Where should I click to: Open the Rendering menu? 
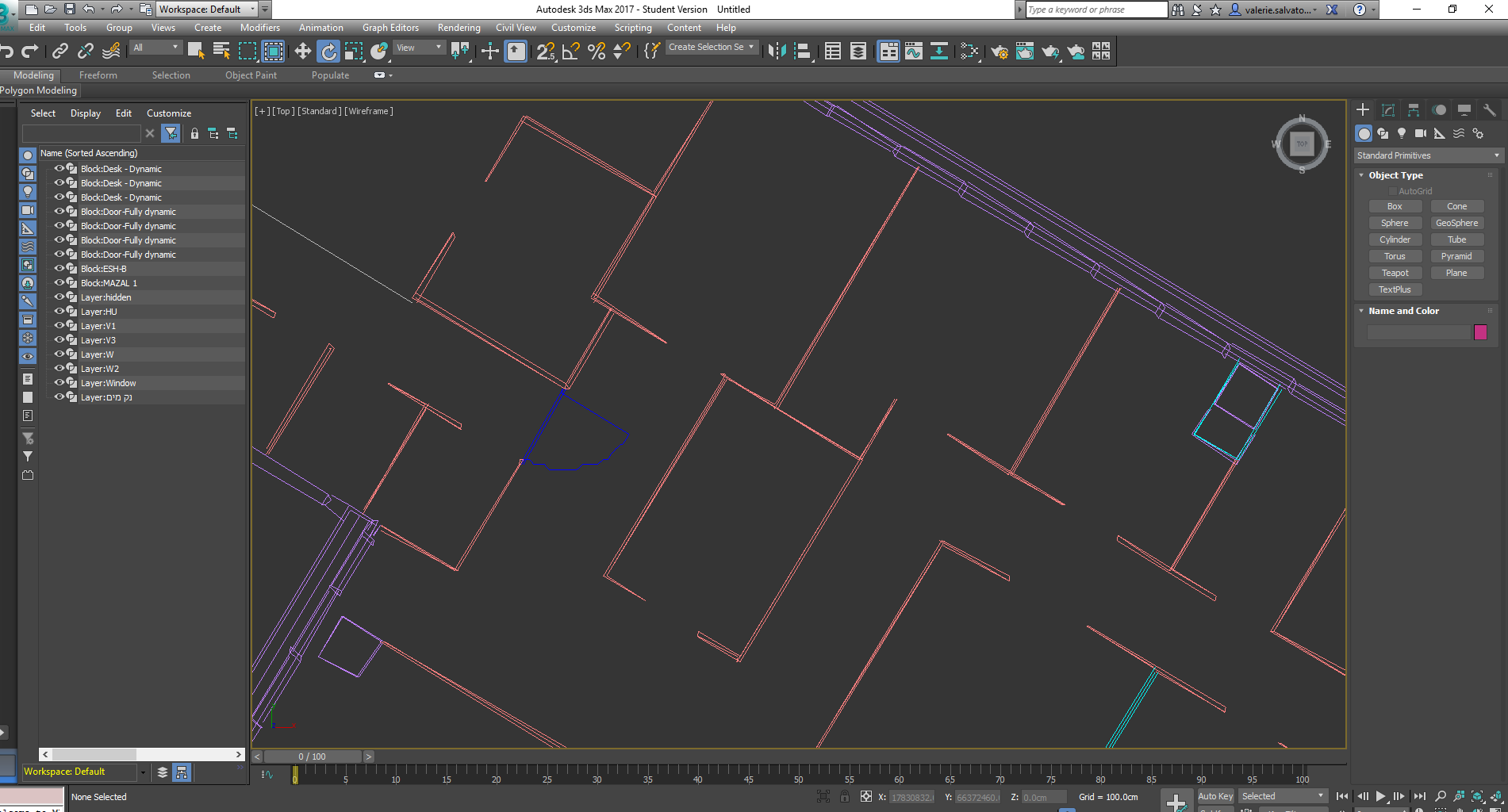(x=459, y=27)
